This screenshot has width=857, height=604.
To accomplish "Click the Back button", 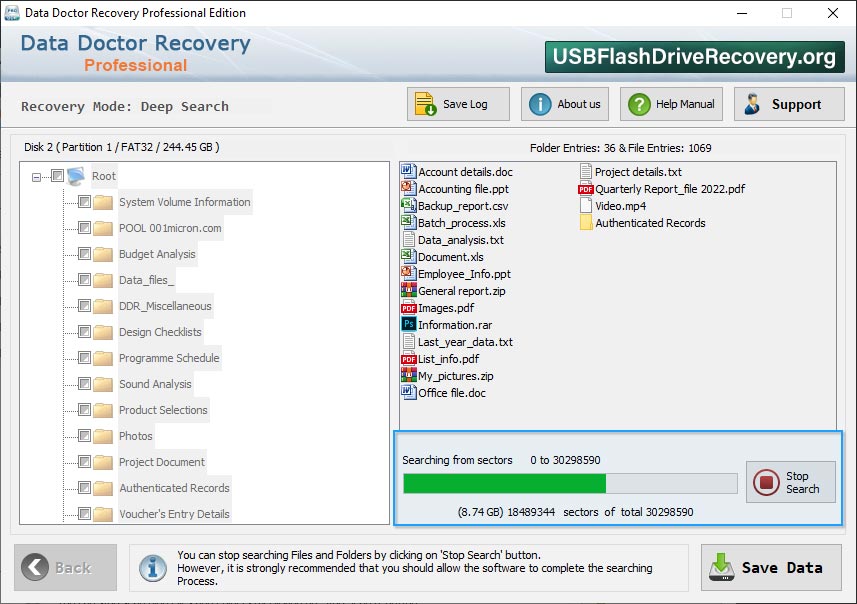I will click(x=66, y=567).
